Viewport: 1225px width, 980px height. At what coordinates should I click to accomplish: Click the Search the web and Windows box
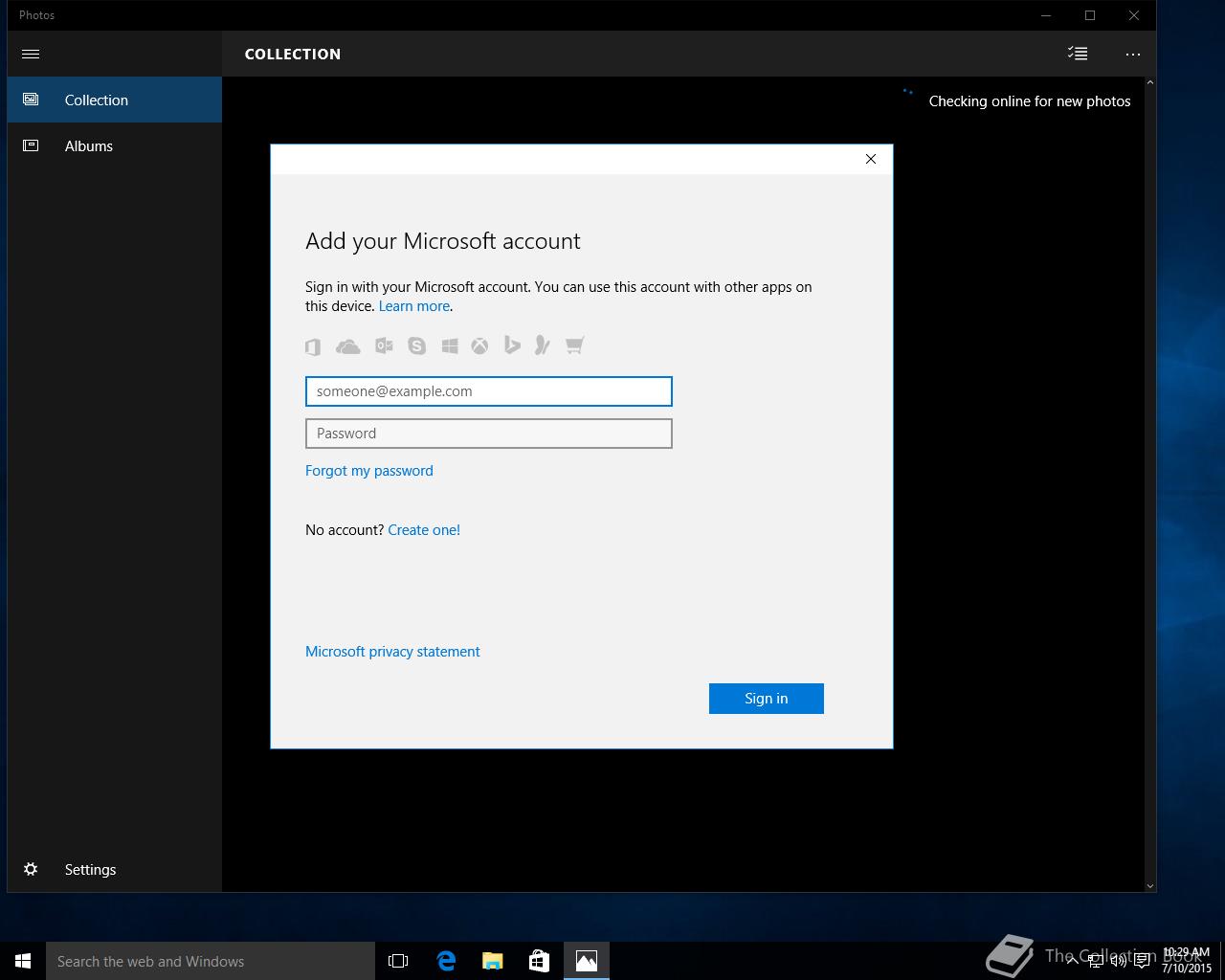point(211,961)
